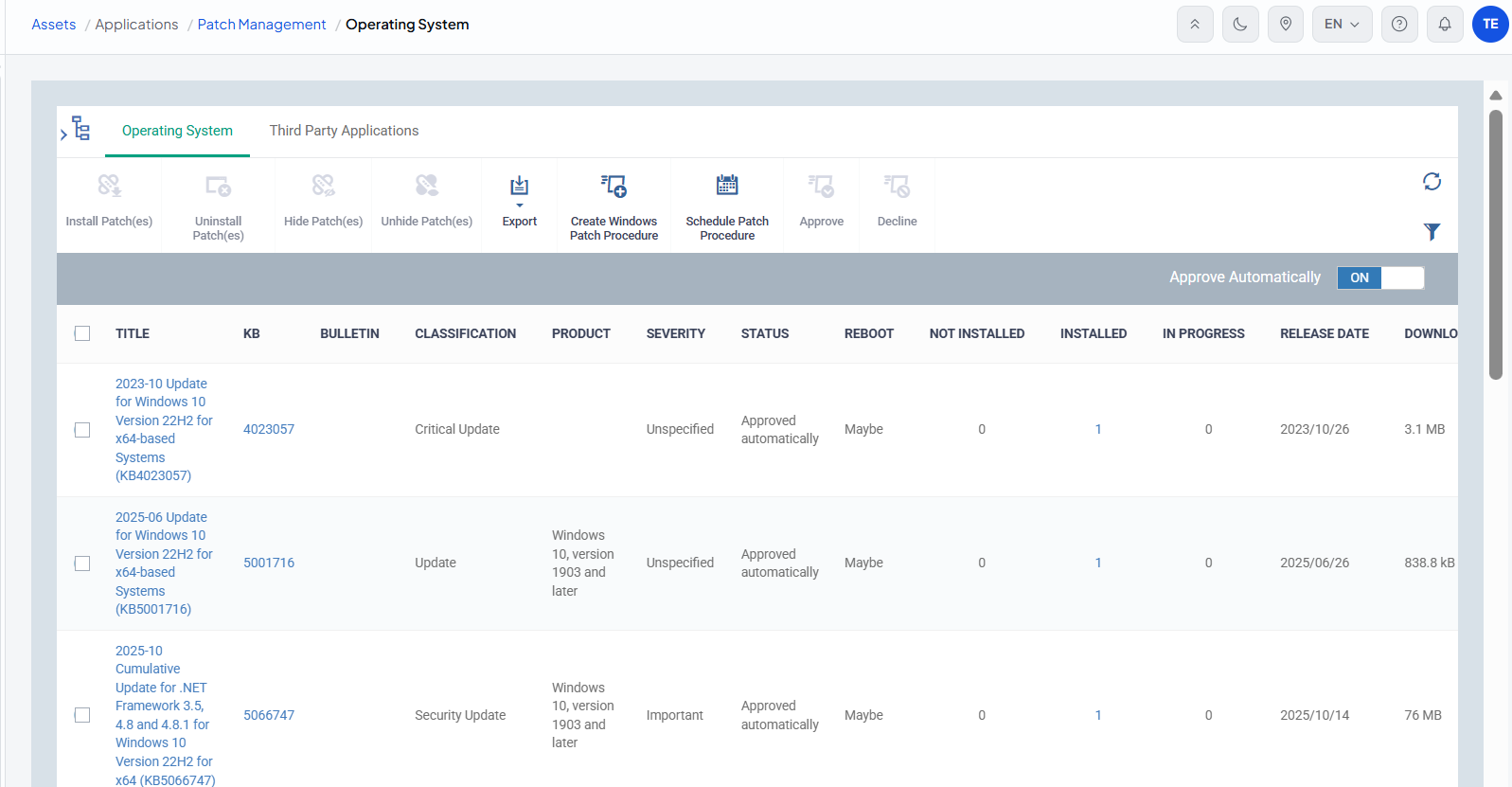This screenshot has height=787, width=1512.
Task: Switch to dark mode moon icon
Action: [x=1240, y=25]
